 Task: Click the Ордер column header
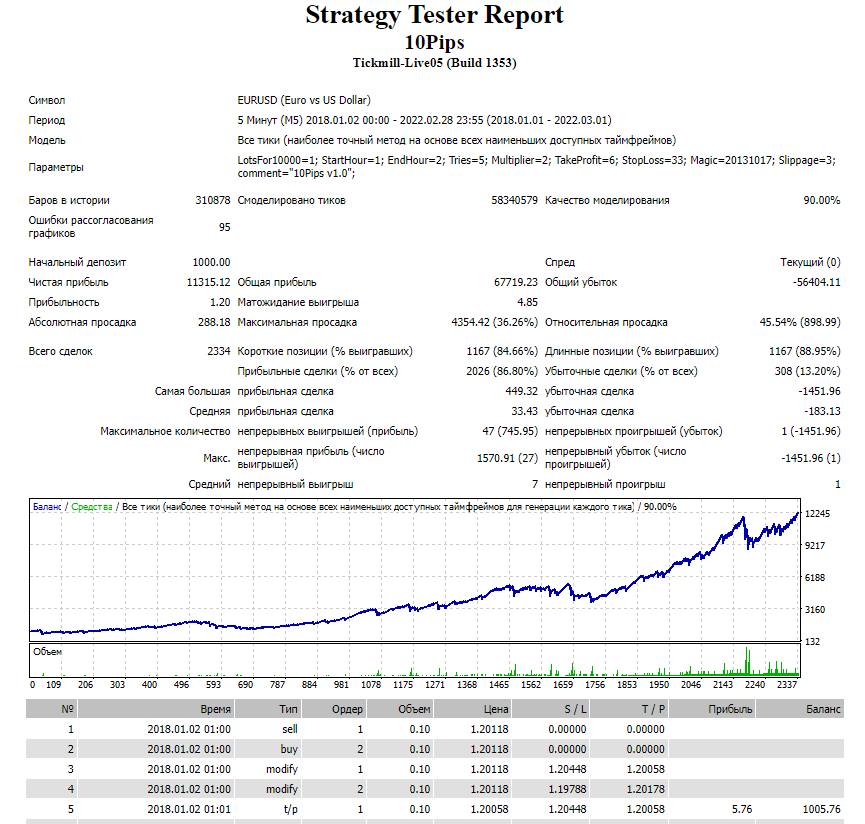pos(347,709)
